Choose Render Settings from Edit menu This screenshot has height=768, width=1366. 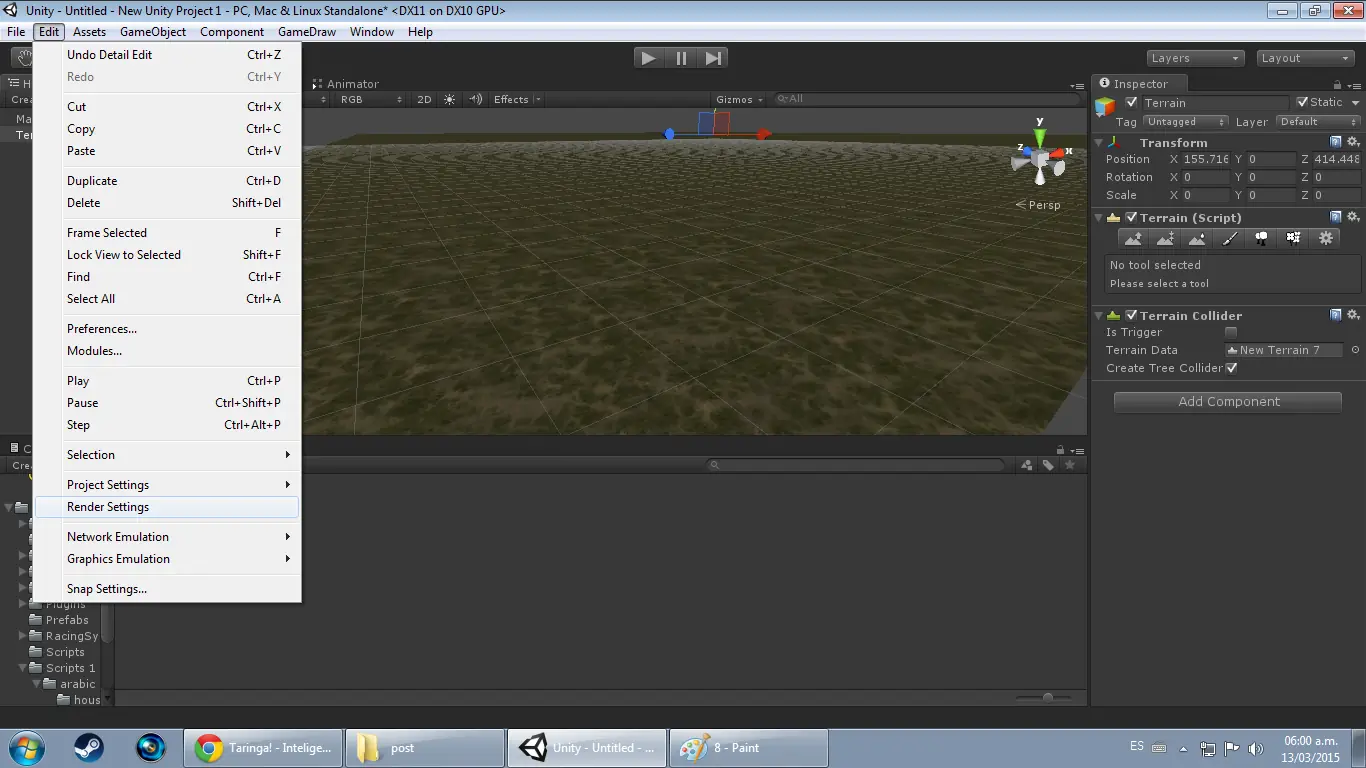click(x=167, y=507)
